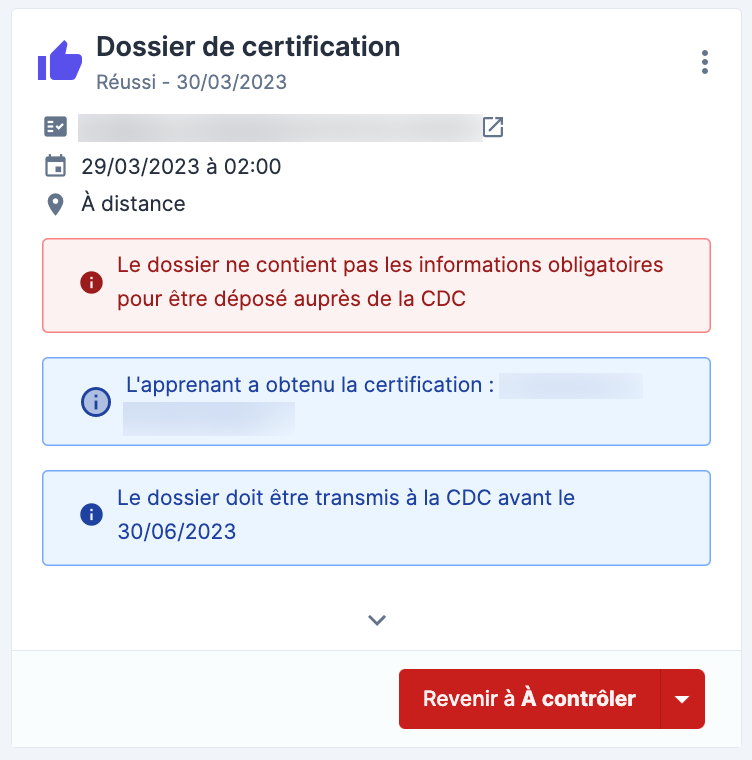Click the 29/03/2023 à 02:00 date text
This screenshot has height=760, width=752.
point(181,166)
